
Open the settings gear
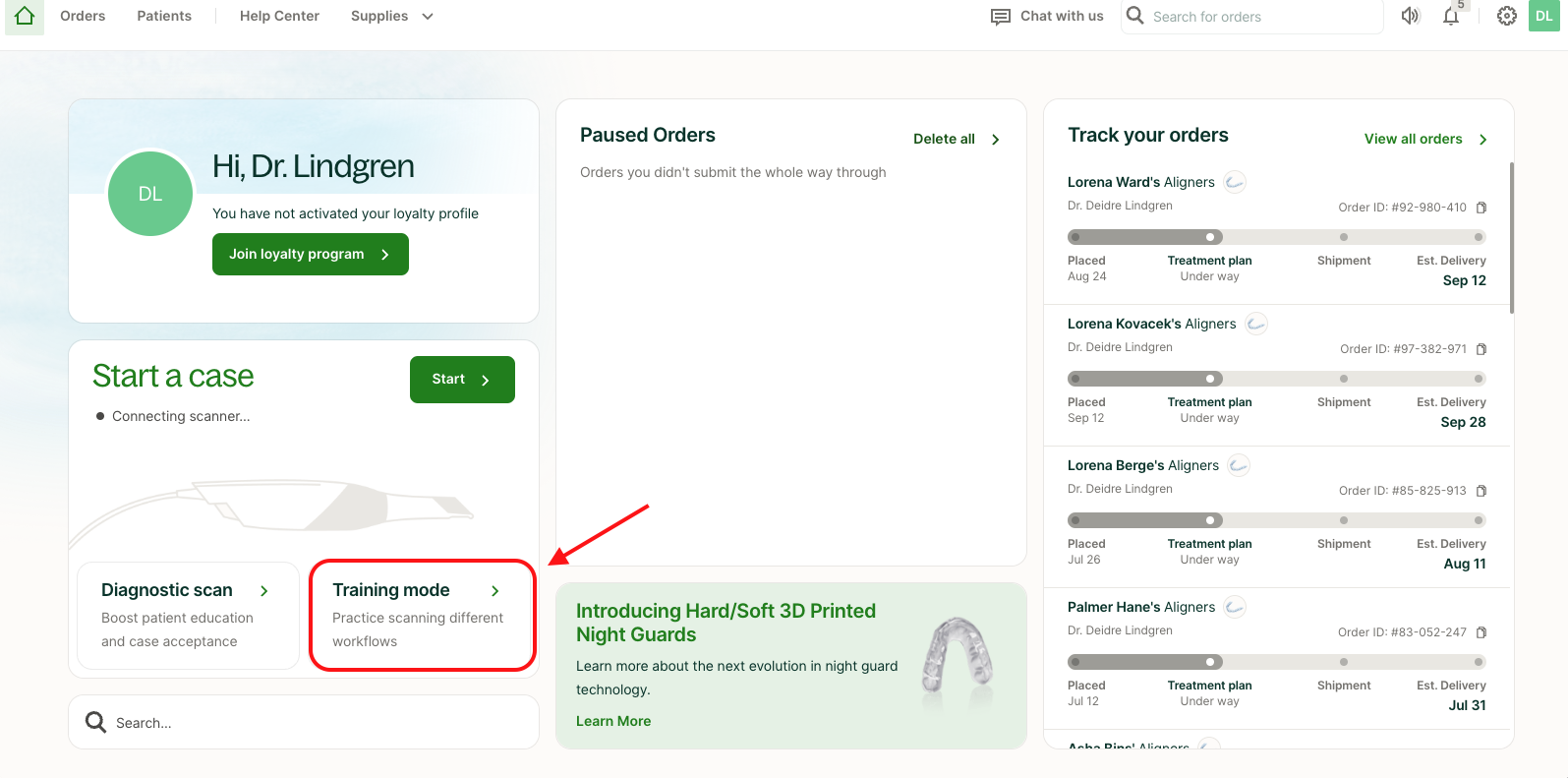point(1506,17)
